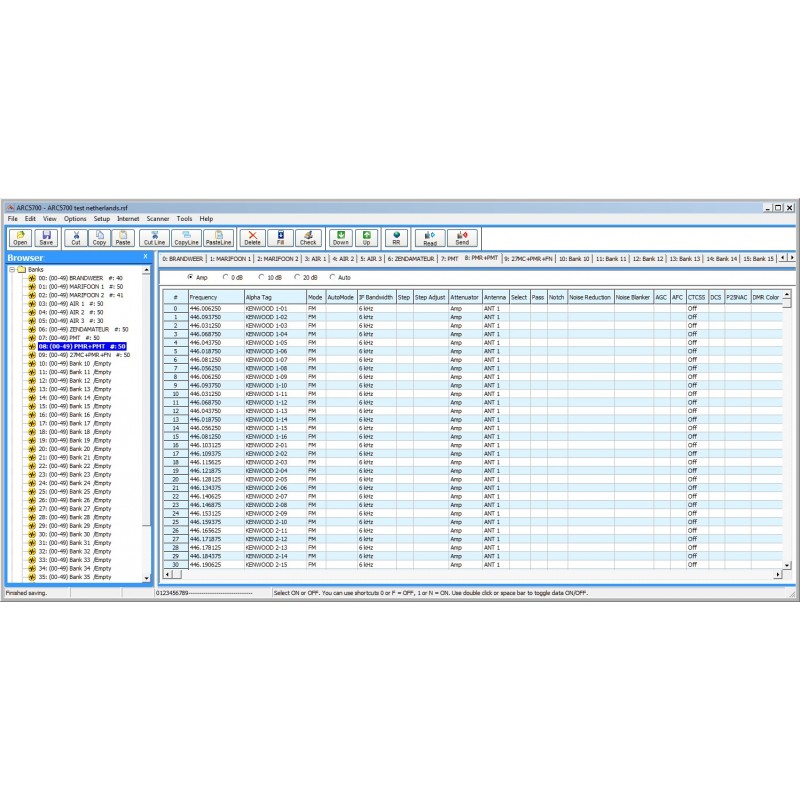Close the Browser panel with X
This screenshot has width=800, height=800.
(x=145, y=257)
